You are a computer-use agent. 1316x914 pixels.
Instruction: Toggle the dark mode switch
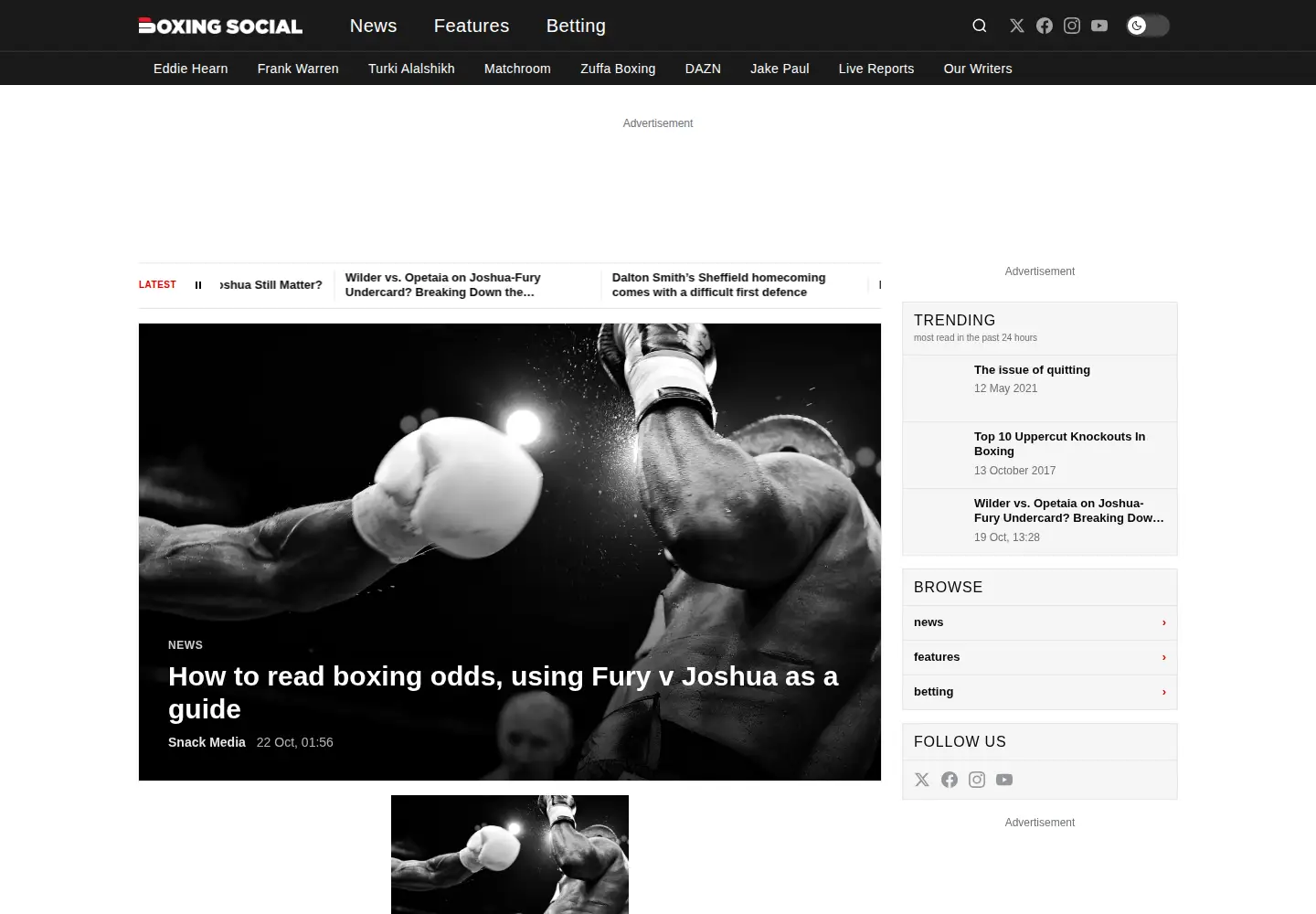[1148, 26]
